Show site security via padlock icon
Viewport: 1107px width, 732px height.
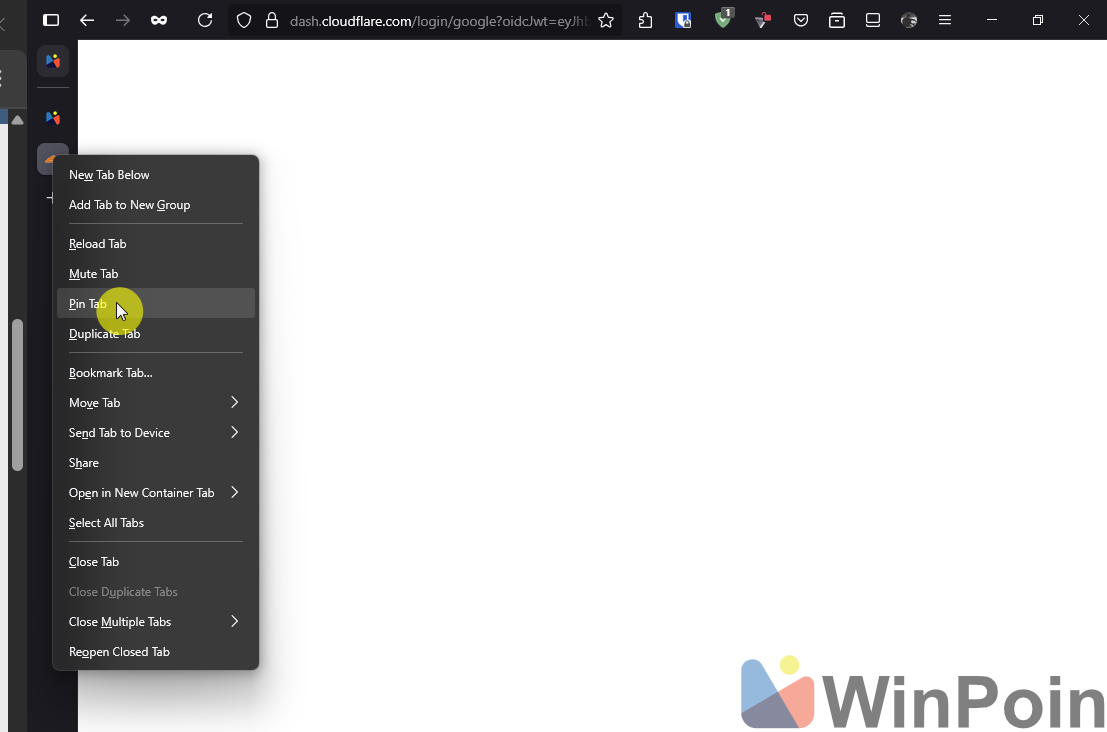(272, 20)
